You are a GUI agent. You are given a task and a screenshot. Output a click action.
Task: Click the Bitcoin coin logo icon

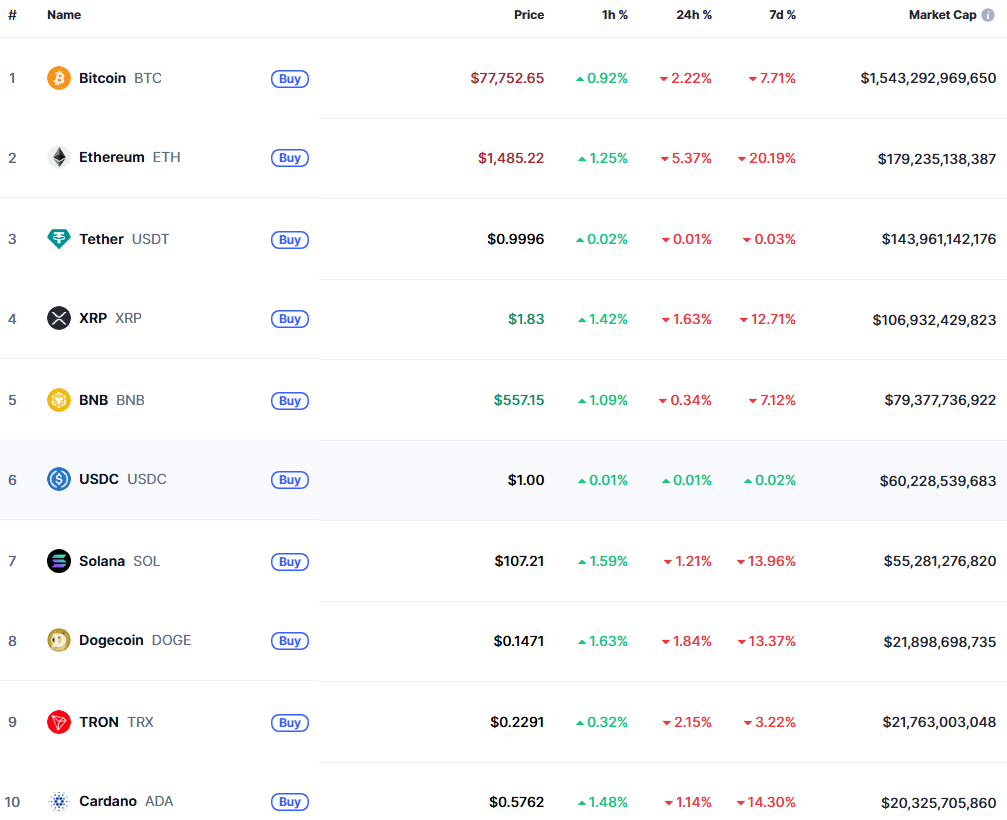click(59, 78)
